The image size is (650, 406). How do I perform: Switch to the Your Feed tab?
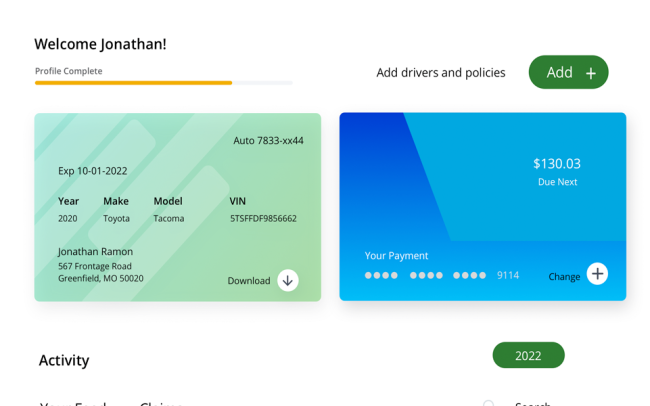coord(73,403)
